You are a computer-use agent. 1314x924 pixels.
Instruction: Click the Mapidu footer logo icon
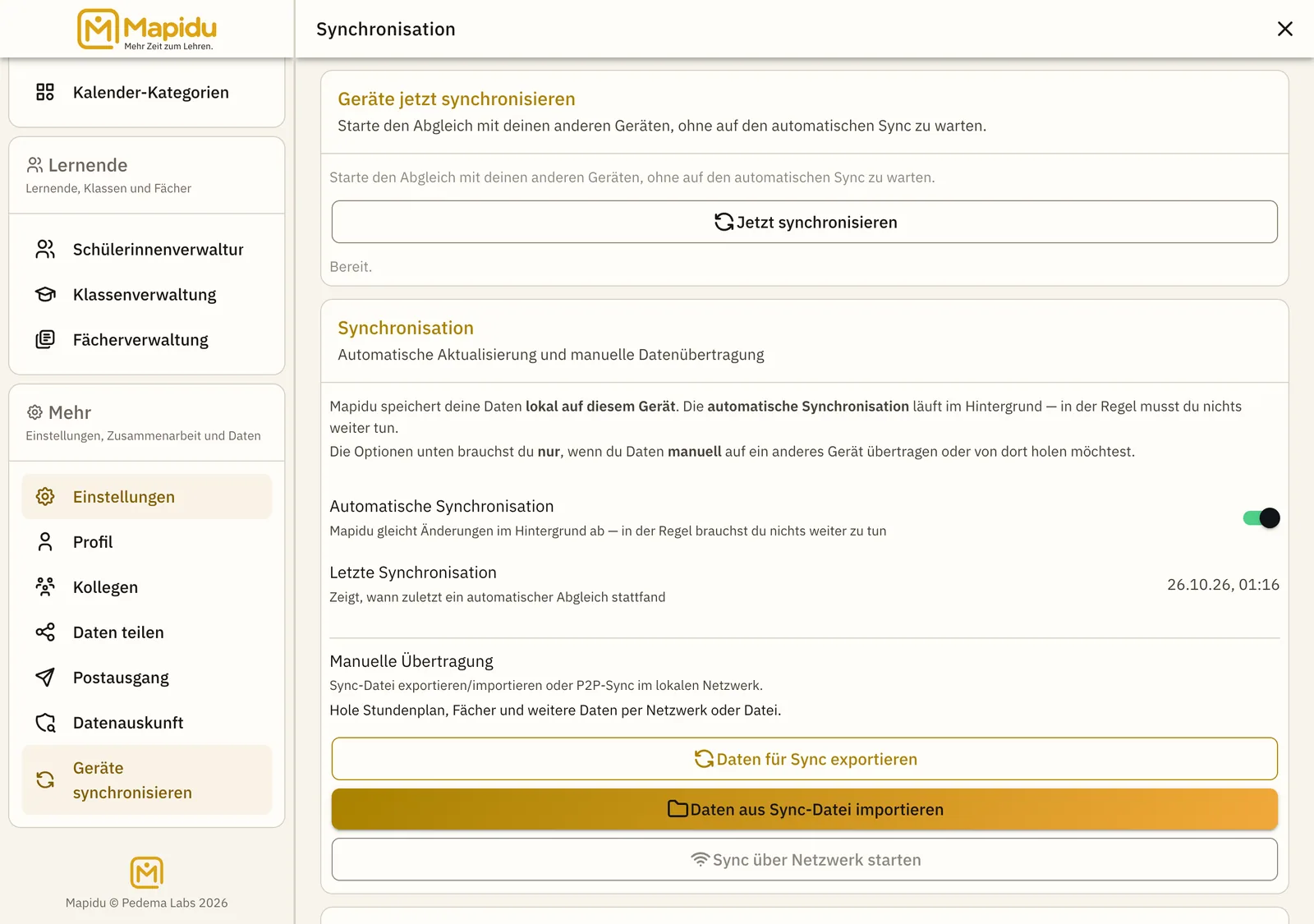click(x=147, y=872)
